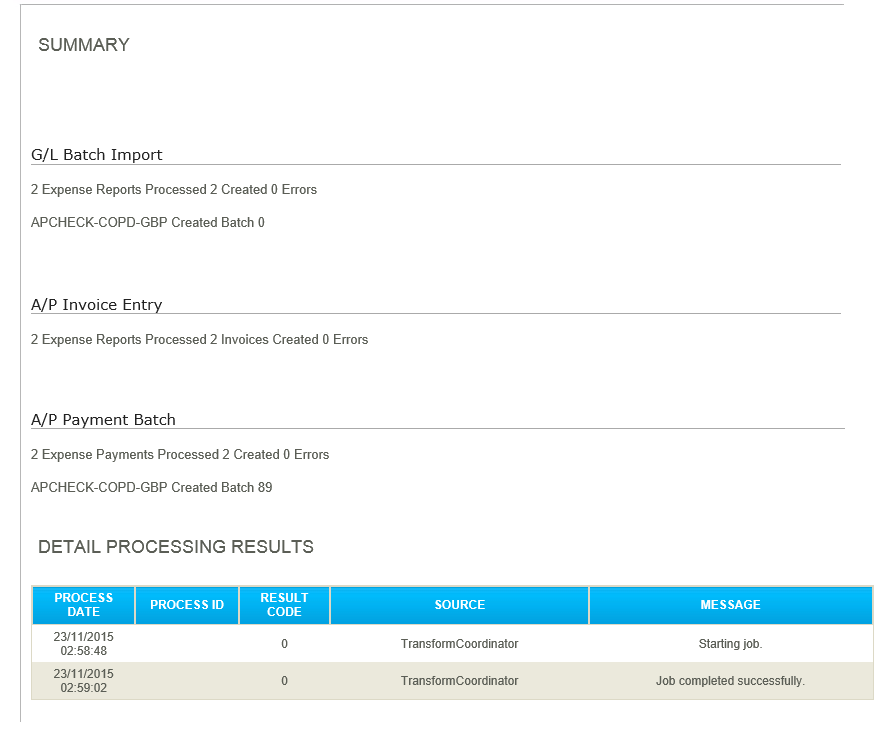Select the A/P Payment Batch section title
This screenshot has height=732, width=889.
103,420
